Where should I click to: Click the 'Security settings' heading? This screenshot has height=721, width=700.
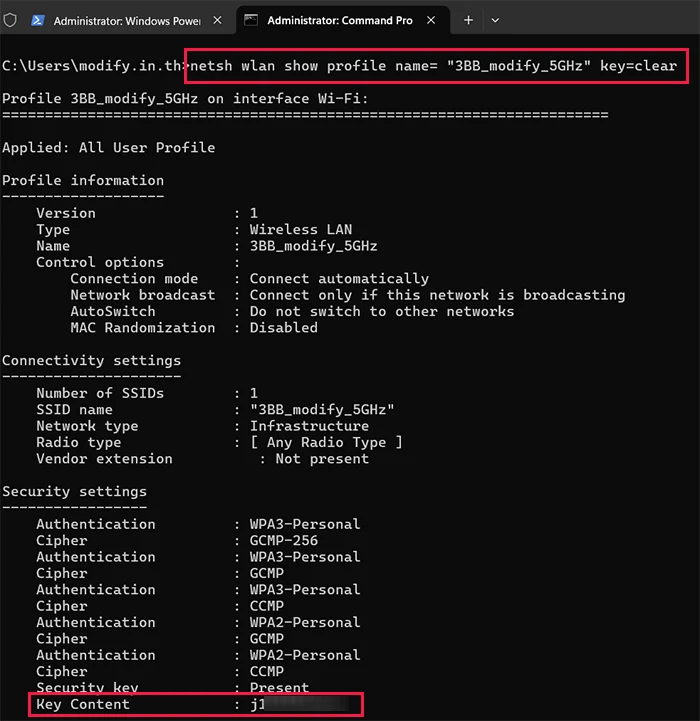pos(75,492)
